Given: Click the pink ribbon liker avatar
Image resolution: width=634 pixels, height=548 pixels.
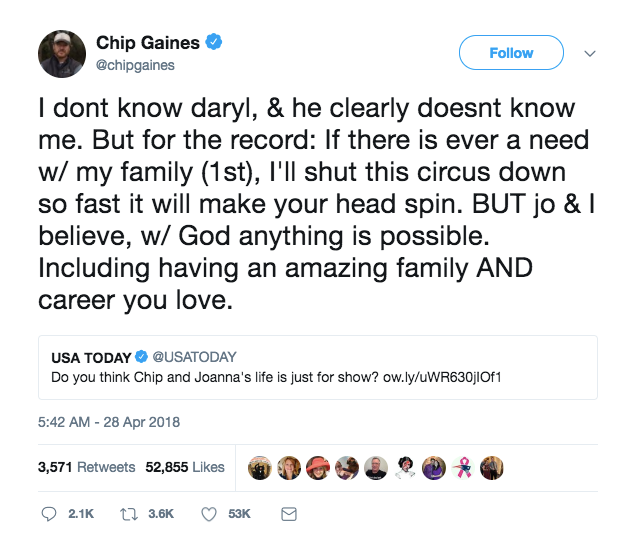Looking at the screenshot, I should pyautogui.click(x=463, y=468).
